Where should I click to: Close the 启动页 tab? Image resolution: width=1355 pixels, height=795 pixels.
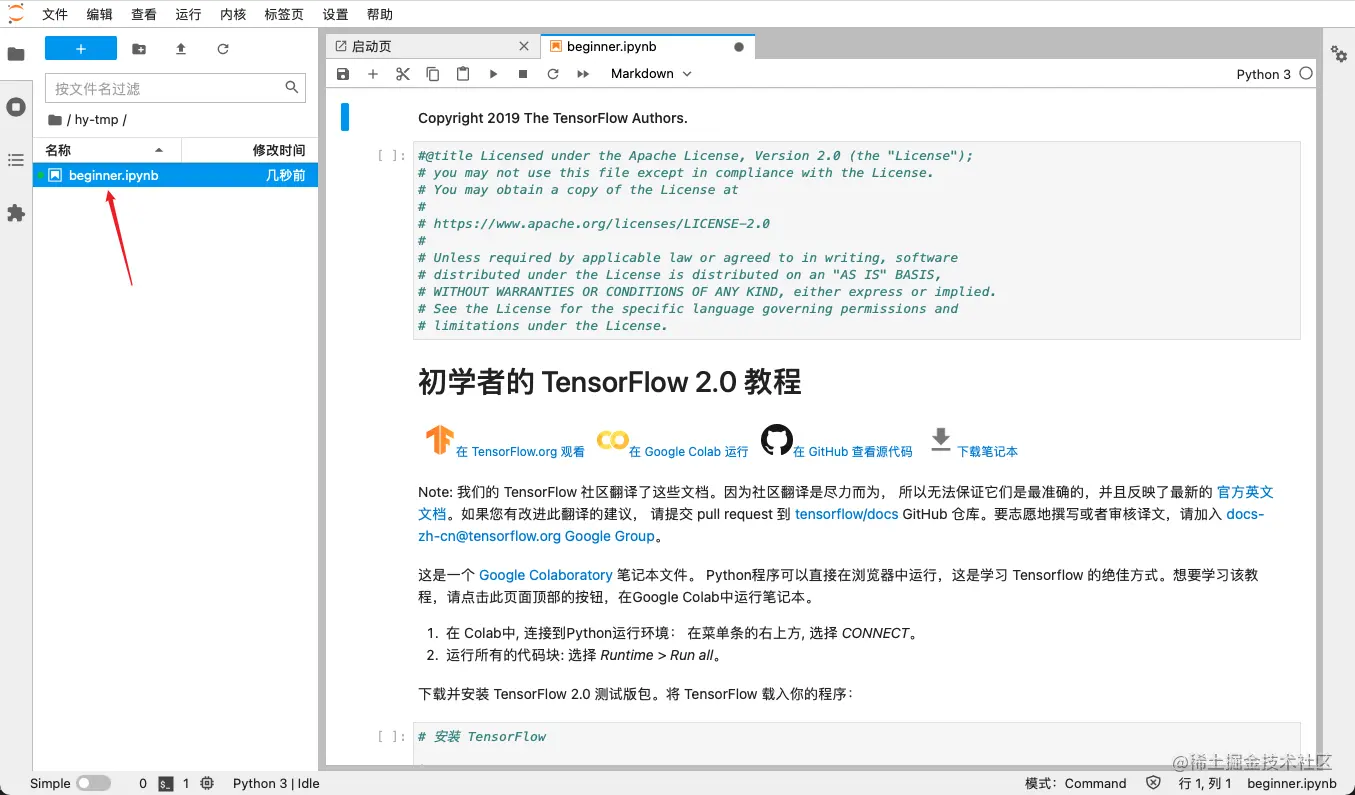pyautogui.click(x=524, y=46)
